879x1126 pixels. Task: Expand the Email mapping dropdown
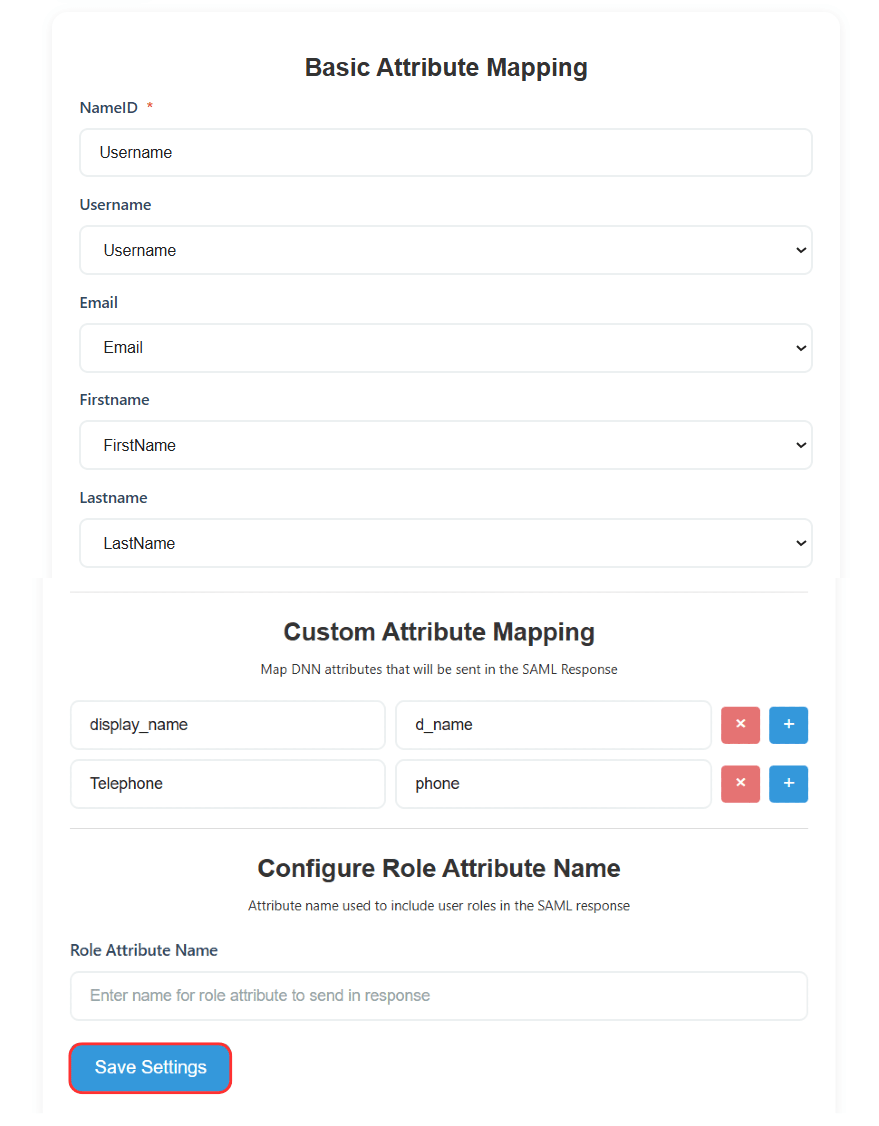[445, 348]
